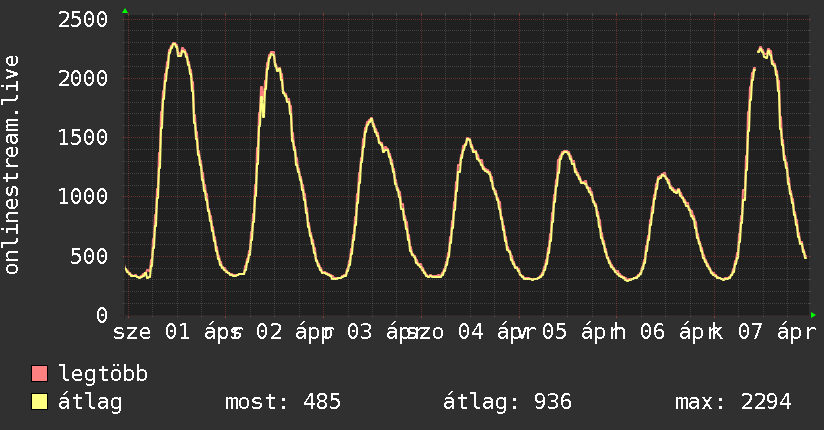824x430 pixels.
Task: Click the 'max: 2294' statistic
Action: [x=733, y=402]
